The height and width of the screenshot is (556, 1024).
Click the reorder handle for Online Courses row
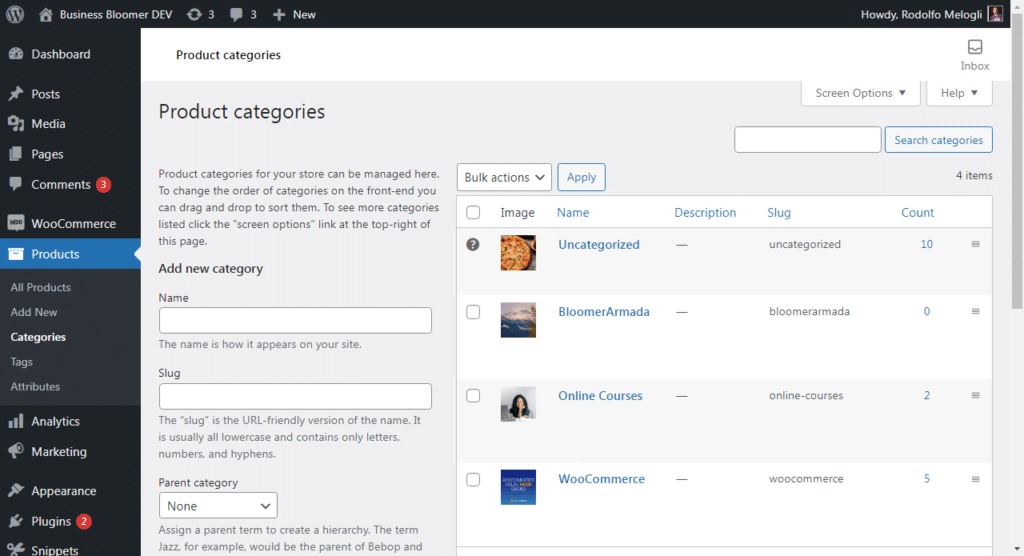pyautogui.click(x=975, y=395)
